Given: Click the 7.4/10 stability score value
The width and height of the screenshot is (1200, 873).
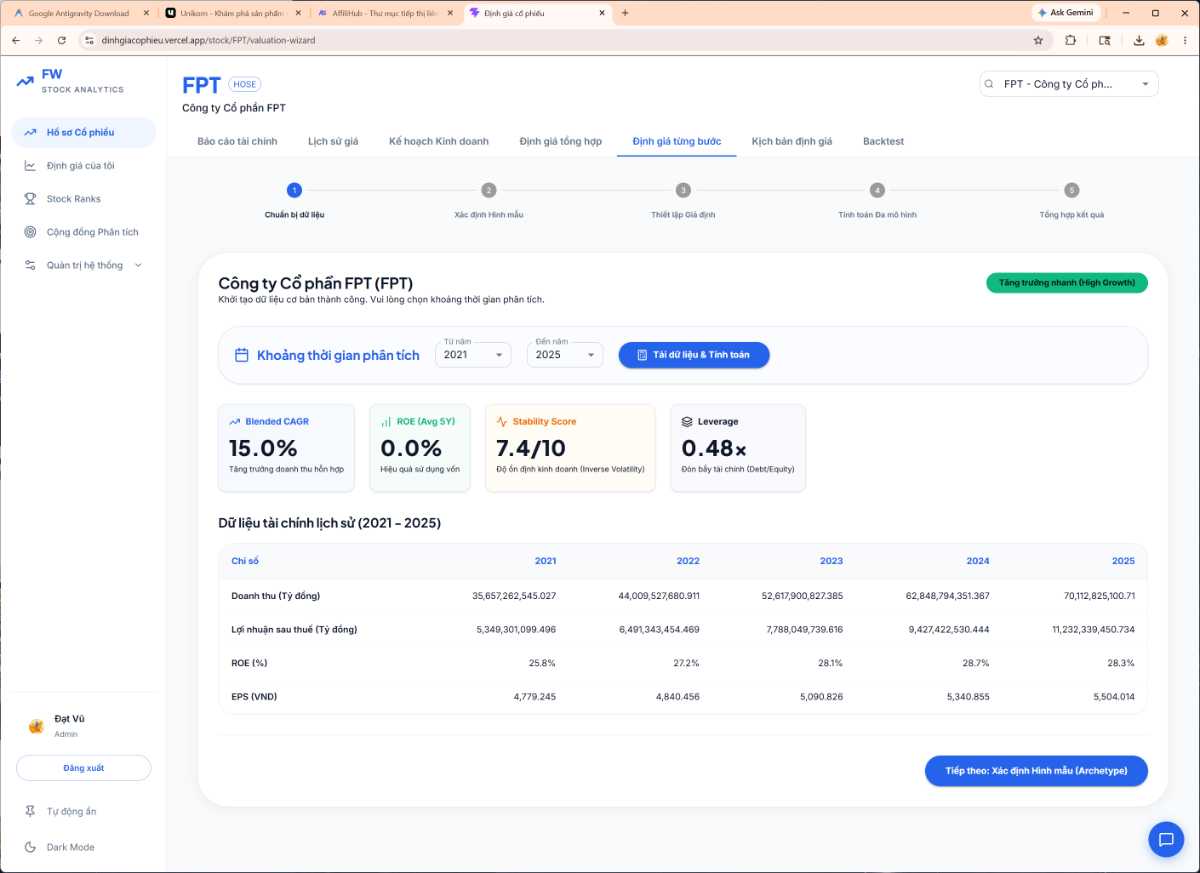Looking at the screenshot, I should [x=531, y=447].
